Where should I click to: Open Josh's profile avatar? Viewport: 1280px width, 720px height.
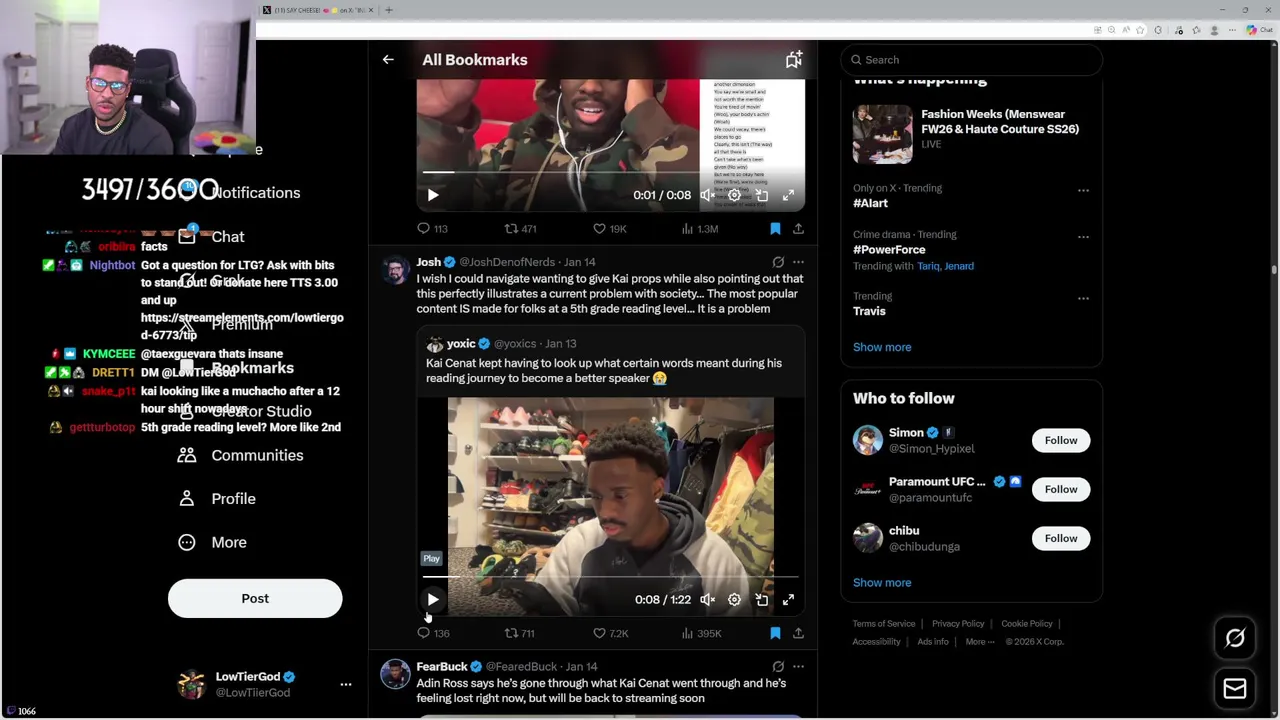[x=396, y=271]
